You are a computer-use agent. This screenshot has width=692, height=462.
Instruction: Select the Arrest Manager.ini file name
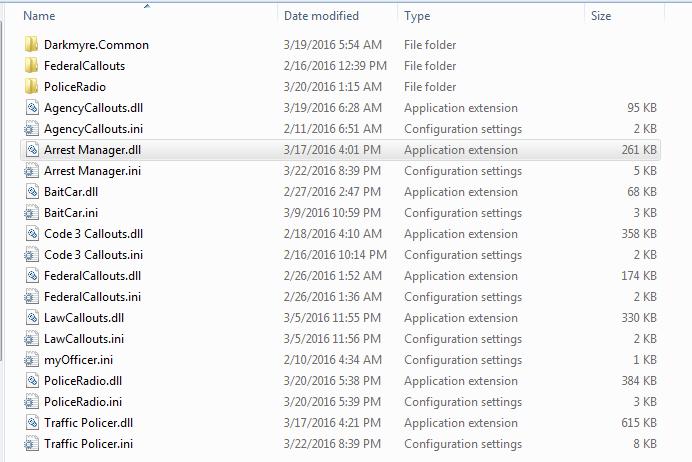click(92, 171)
